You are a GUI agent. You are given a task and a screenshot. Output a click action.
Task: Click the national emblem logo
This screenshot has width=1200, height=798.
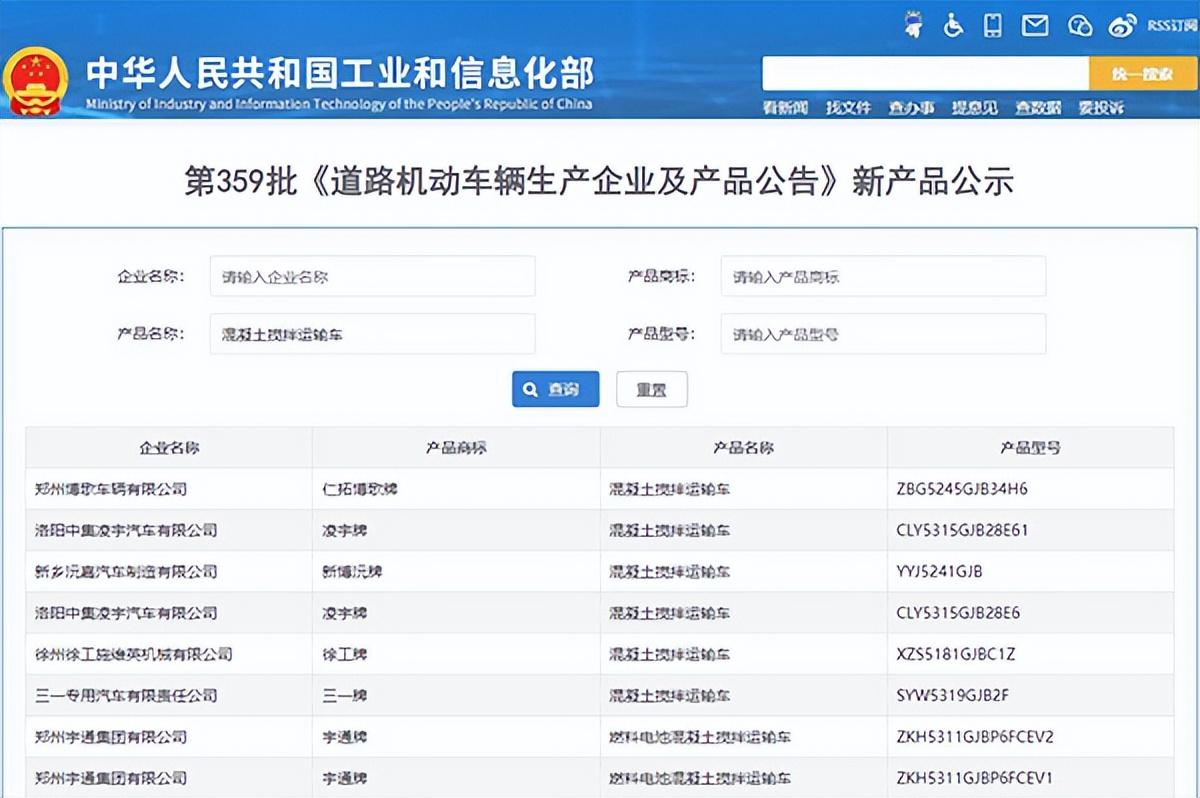[36, 82]
